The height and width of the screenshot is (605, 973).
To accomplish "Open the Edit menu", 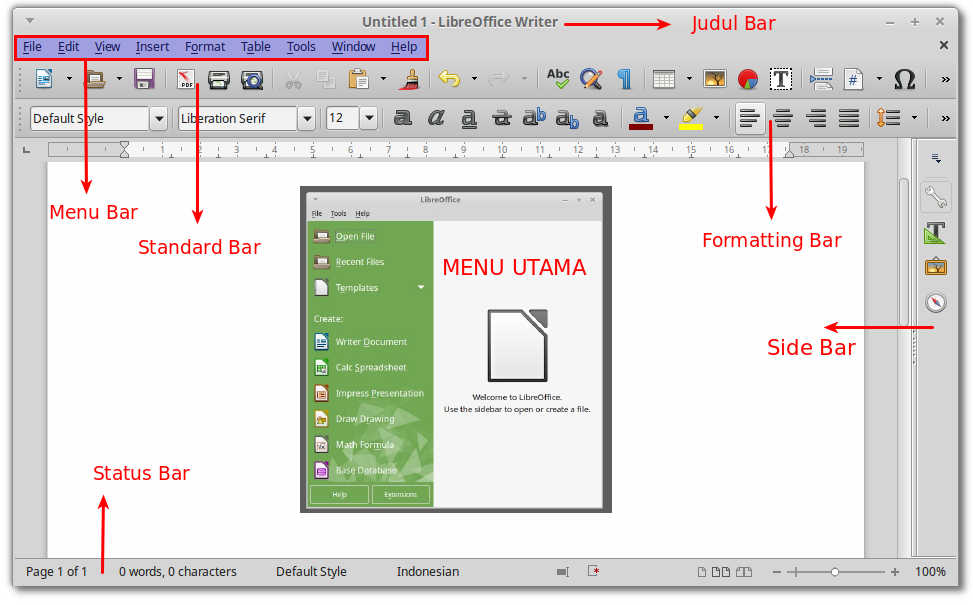I will [x=68, y=47].
